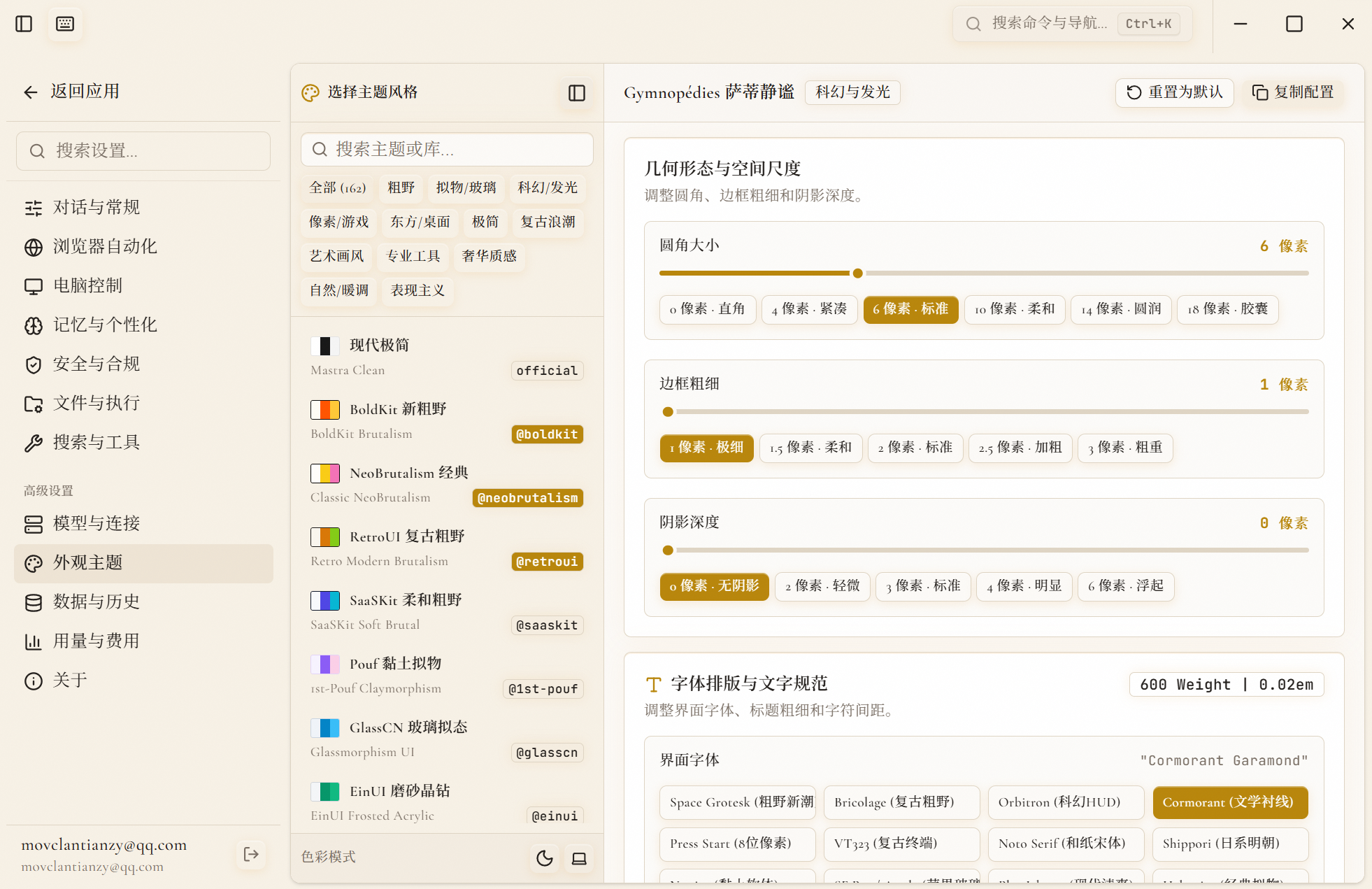The image size is (1372, 889).
Task: Open 模型与连接 advanced settings
Action: point(143,523)
